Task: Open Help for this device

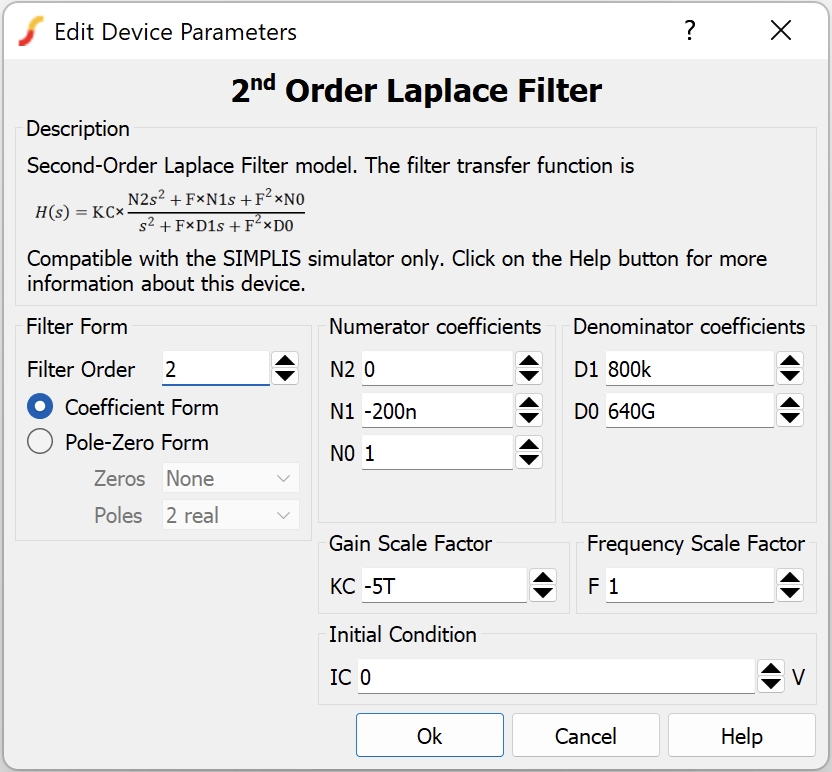Action: pos(742,735)
